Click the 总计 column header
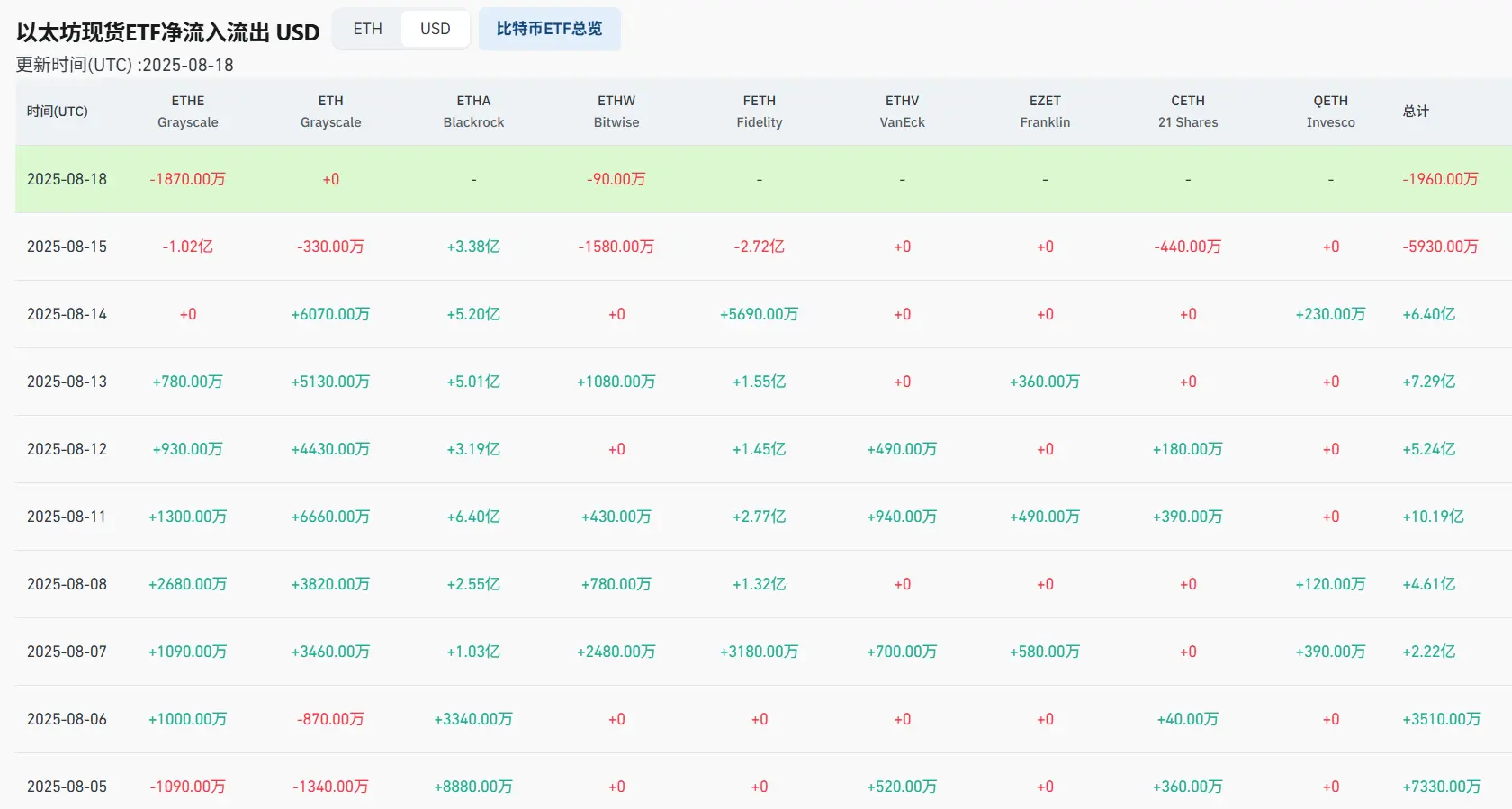 [x=1416, y=112]
